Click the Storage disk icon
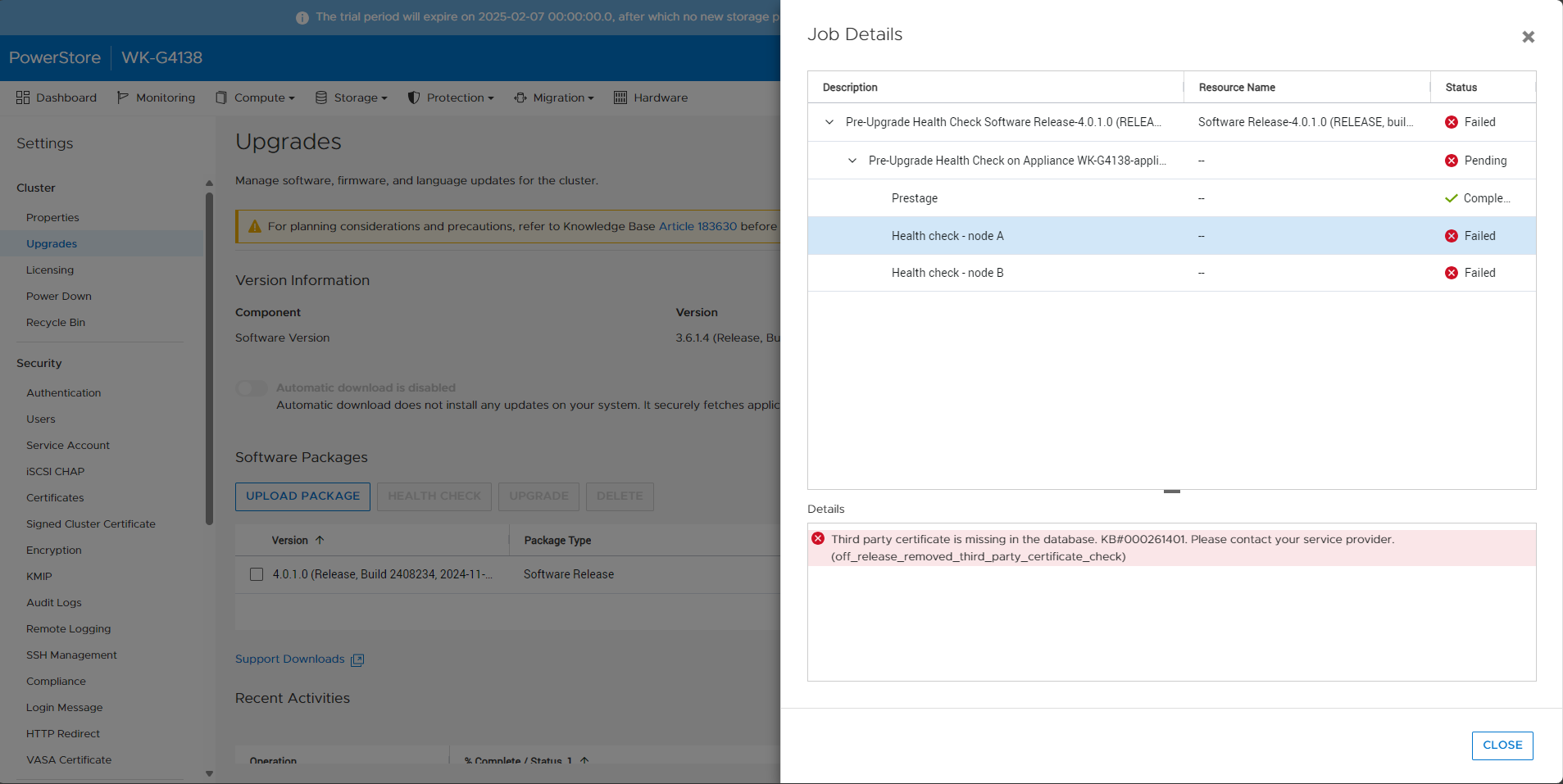This screenshot has width=1563, height=784. pos(320,97)
